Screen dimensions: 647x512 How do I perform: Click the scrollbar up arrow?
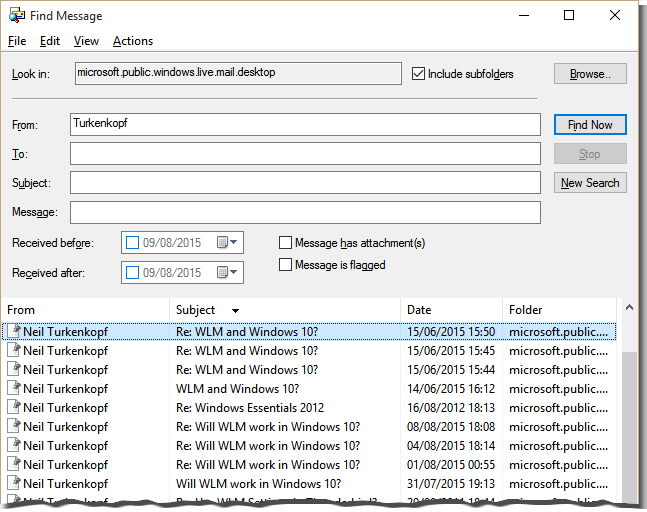coord(629,307)
